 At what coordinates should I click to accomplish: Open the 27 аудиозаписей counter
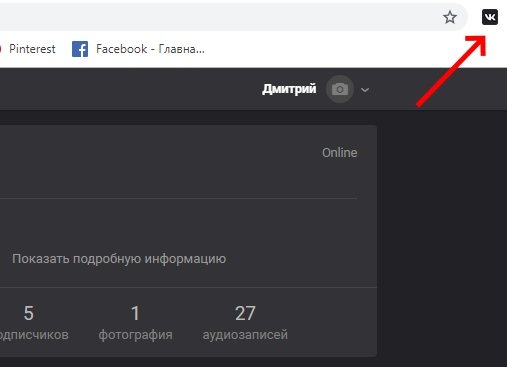tap(245, 323)
